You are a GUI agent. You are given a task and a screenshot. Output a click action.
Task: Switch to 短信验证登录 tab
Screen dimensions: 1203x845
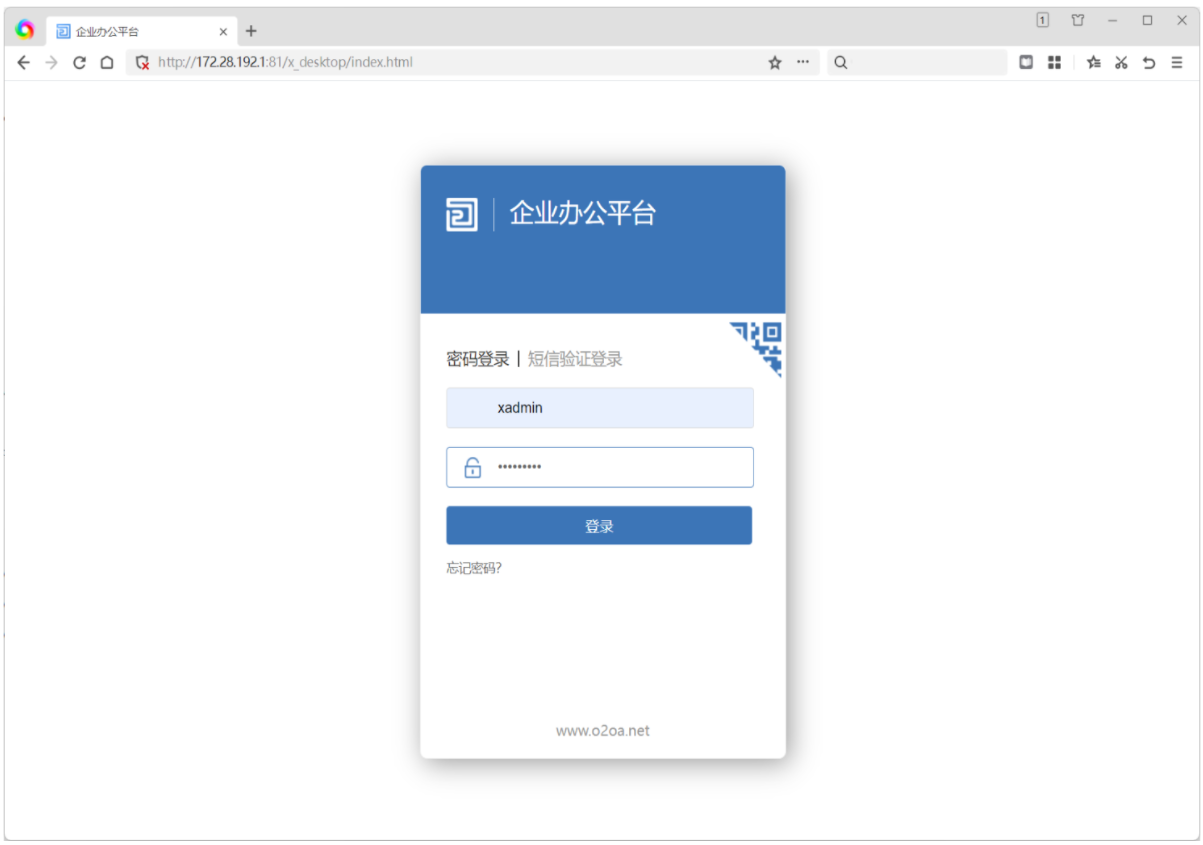click(x=575, y=359)
